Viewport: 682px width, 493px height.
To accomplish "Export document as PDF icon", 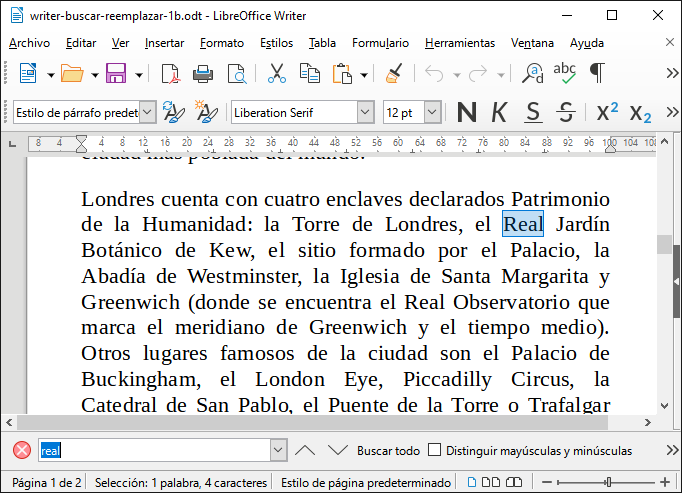I will 171,74.
